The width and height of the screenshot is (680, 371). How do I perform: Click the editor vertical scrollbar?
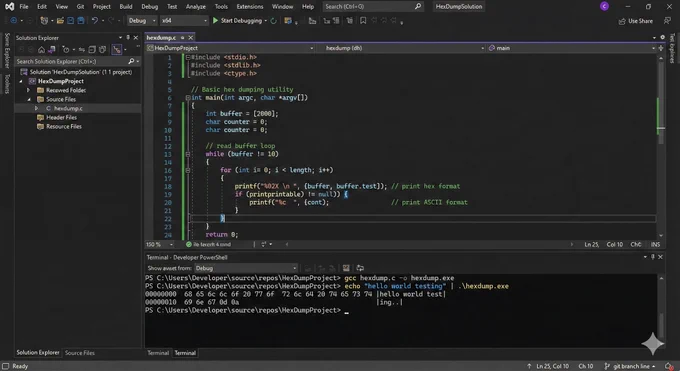coord(660,146)
